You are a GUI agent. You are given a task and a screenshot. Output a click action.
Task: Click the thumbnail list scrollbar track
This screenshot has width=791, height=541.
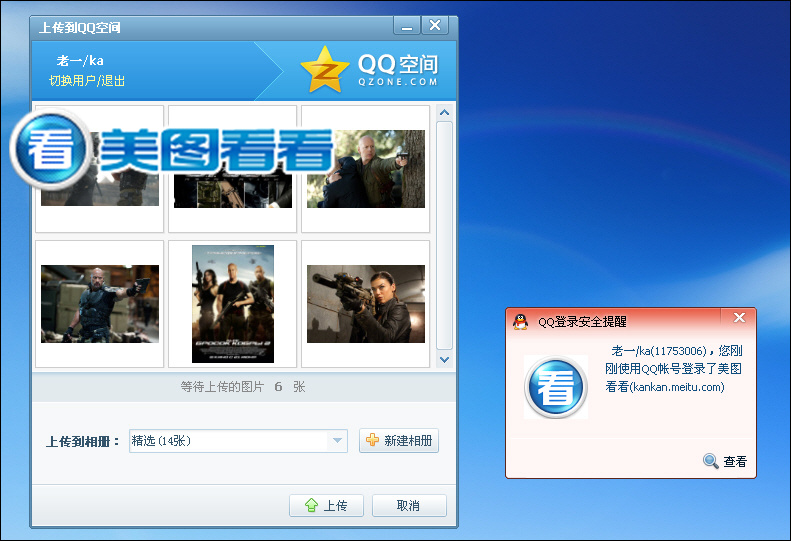pos(444,236)
